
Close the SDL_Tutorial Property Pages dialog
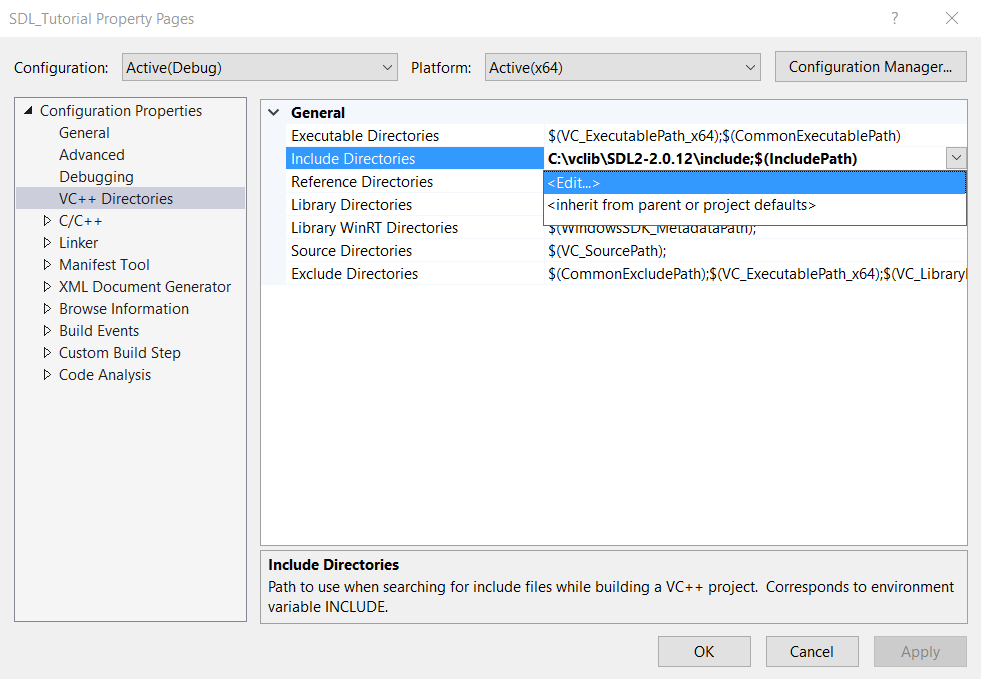click(952, 18)
